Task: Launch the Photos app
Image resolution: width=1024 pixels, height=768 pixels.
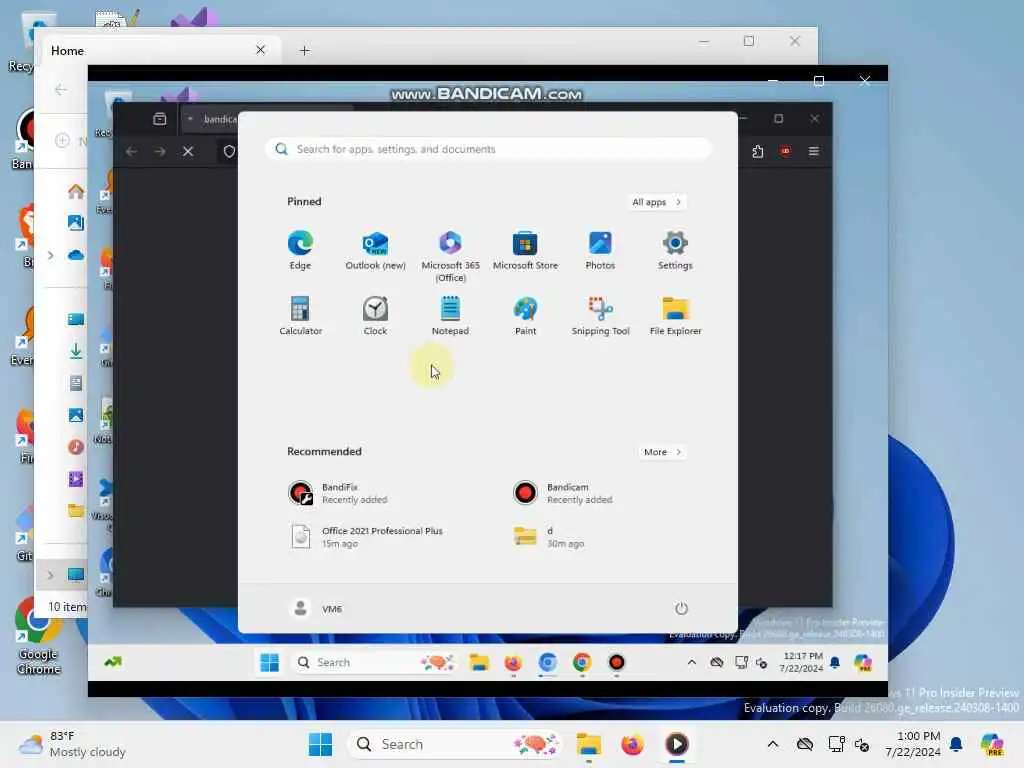Action: [x=600, y=250]
